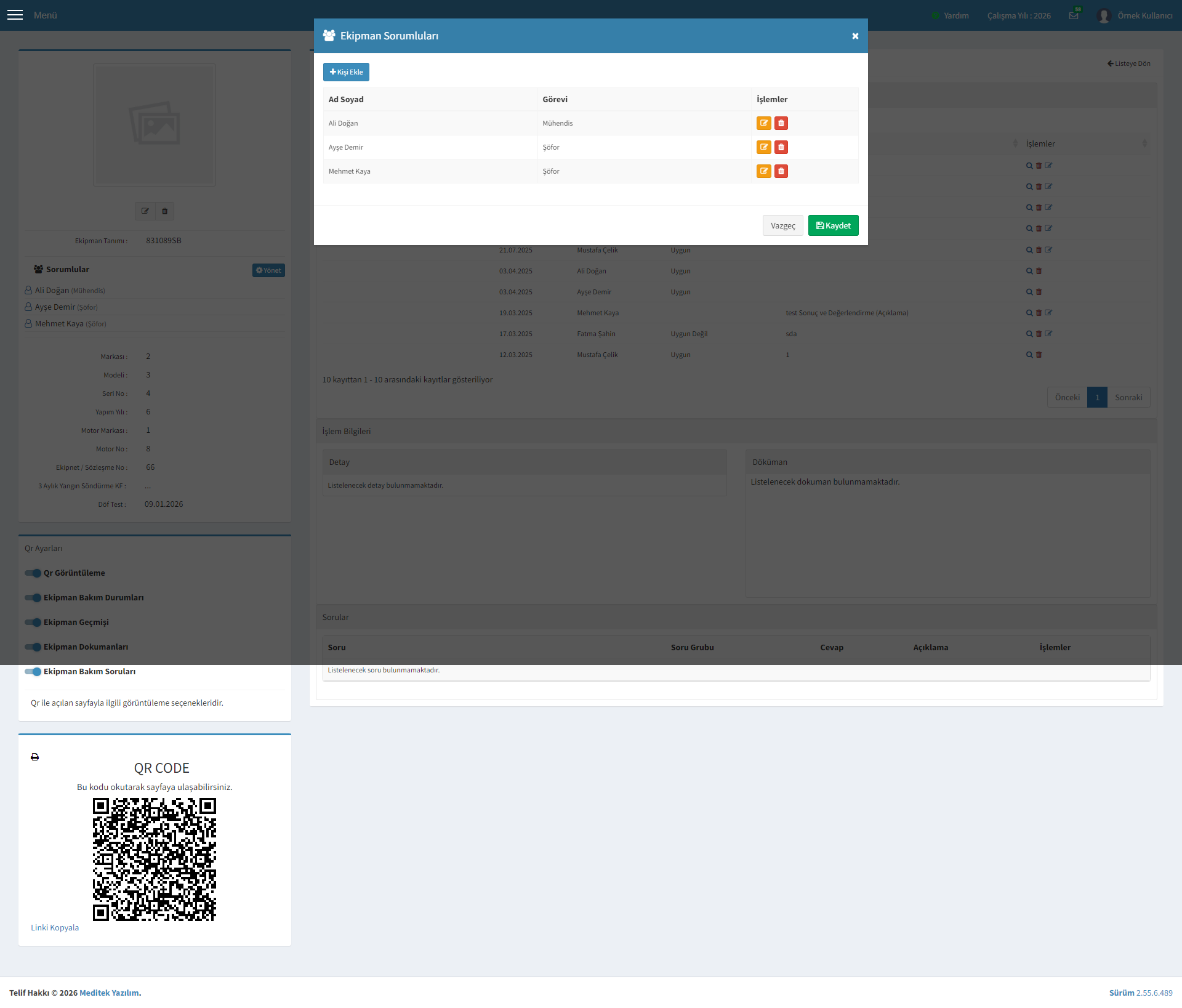Add a person with Kişi Ekle
Image resolution: width=1182 pixels, height=1008 pixels.
click(346, 72)
